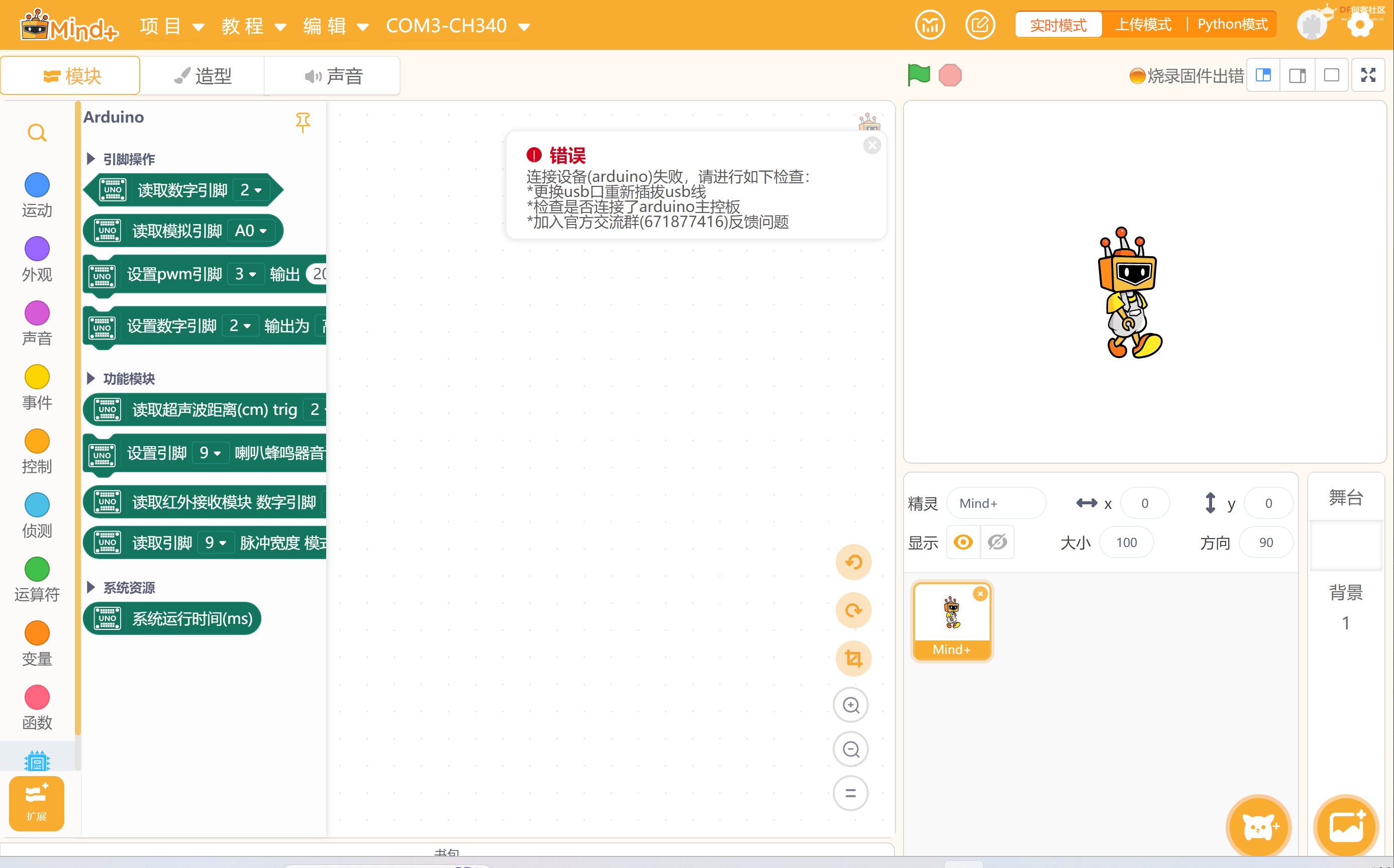
Task: Collapse the 引脚操作 block section
Action: [91, 158]
